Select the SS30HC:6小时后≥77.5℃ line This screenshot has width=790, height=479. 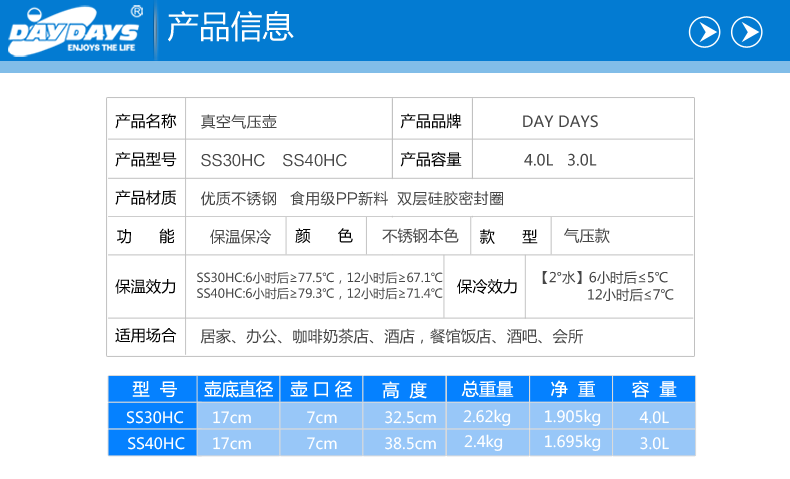(319, 278)
